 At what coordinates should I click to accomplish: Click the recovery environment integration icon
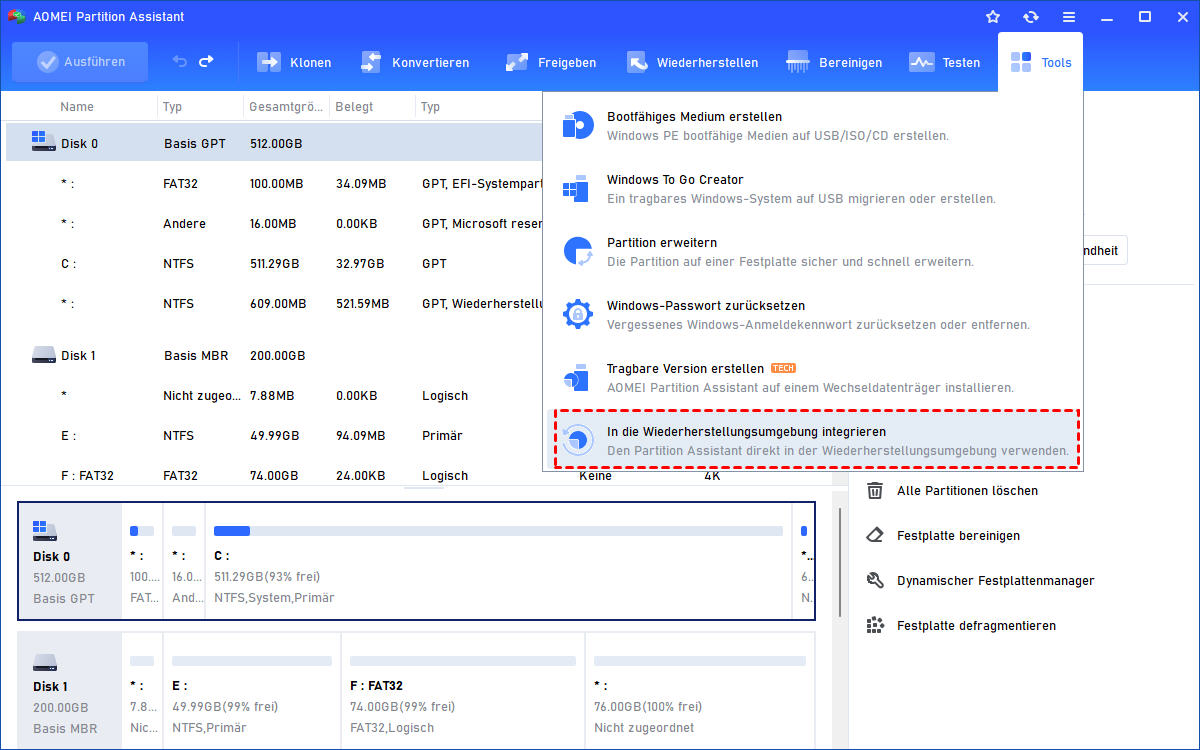click(577, 440)
